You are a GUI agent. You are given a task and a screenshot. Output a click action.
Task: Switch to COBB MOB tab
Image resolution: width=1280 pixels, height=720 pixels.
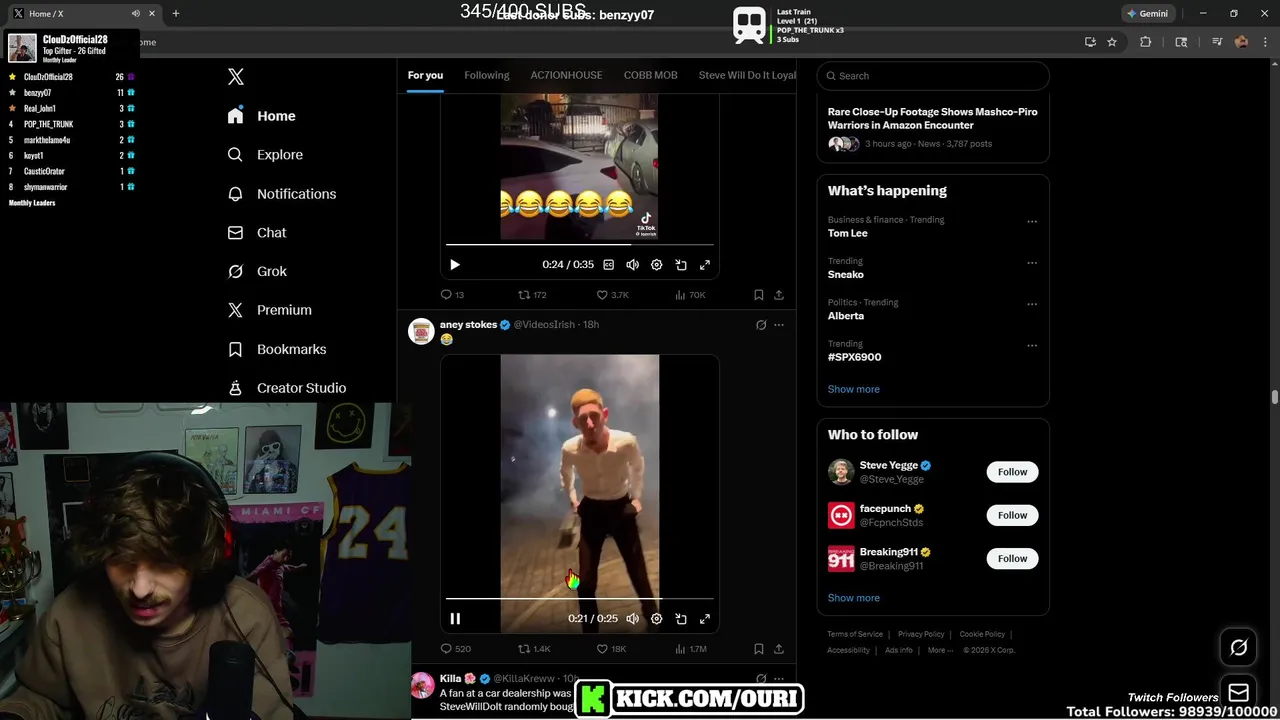650,75
